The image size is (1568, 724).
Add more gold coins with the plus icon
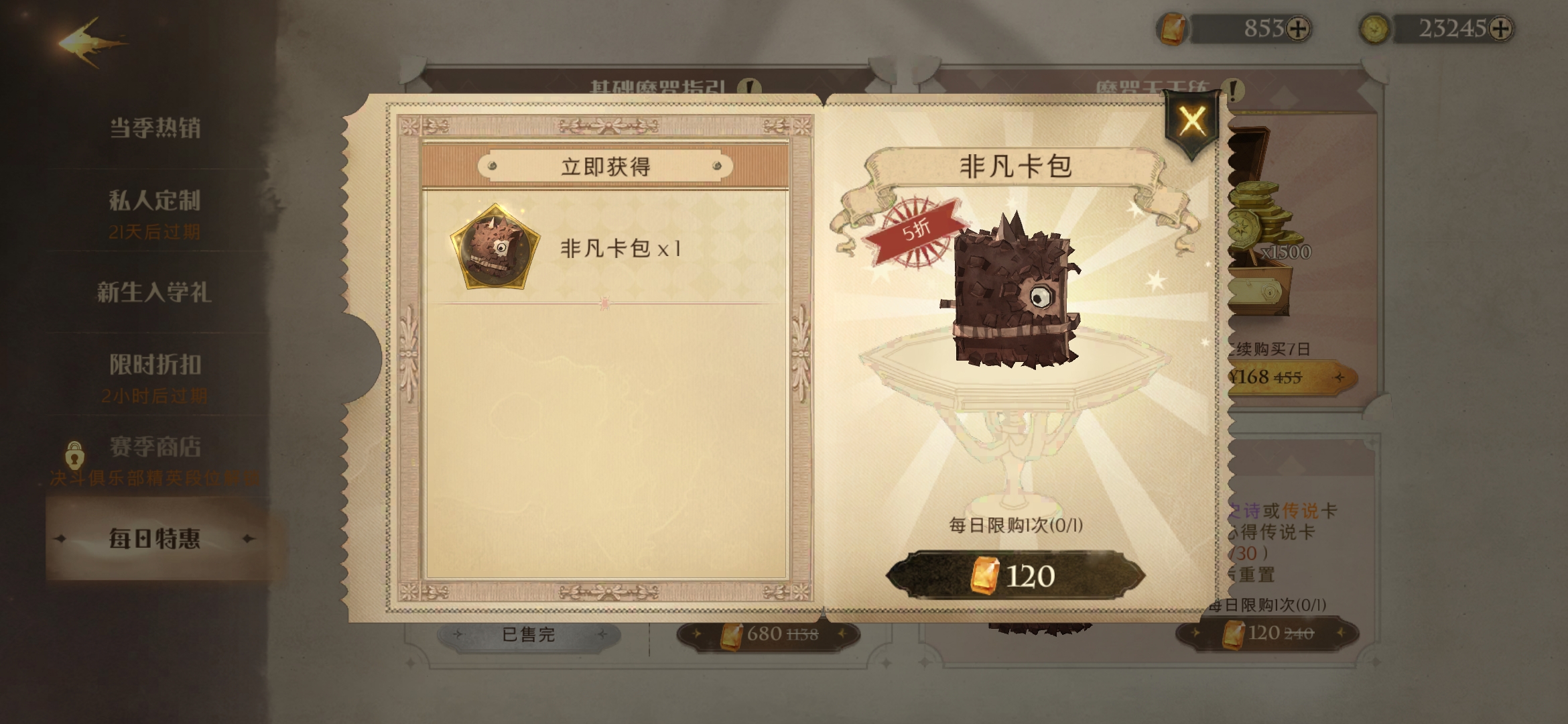pos(1500,29)
